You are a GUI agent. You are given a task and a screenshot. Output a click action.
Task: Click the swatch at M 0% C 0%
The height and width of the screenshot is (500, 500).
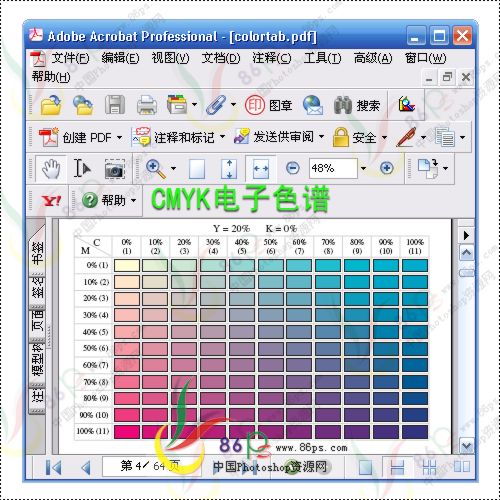127,265
